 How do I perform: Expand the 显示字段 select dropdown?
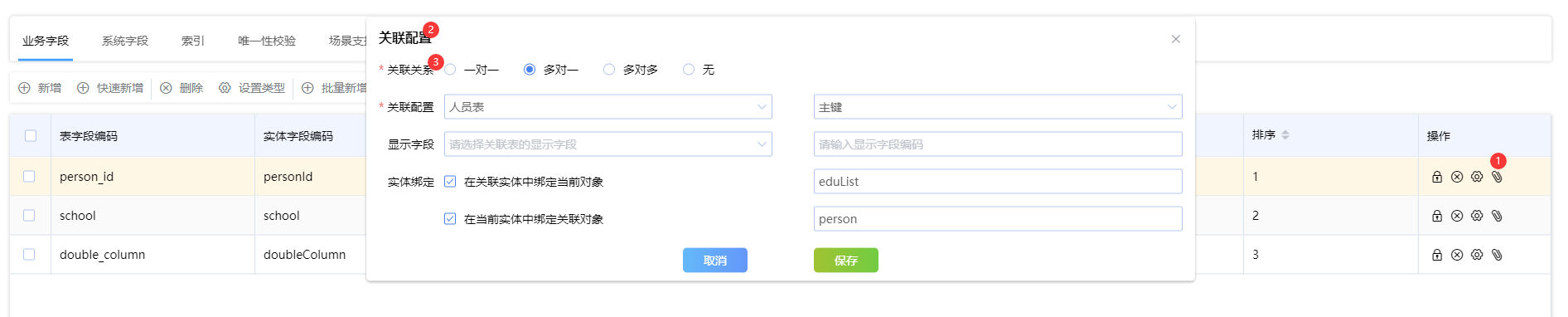[608, 144]
